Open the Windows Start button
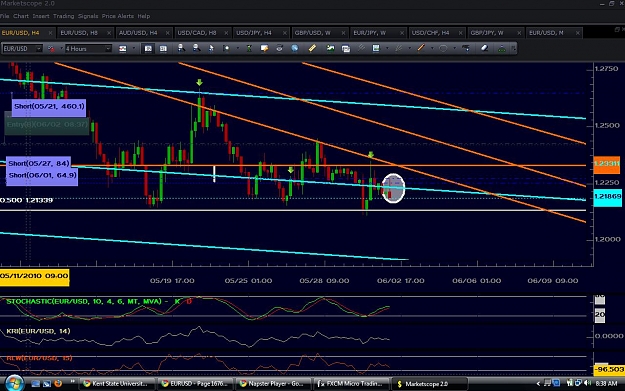 [14, 383]
